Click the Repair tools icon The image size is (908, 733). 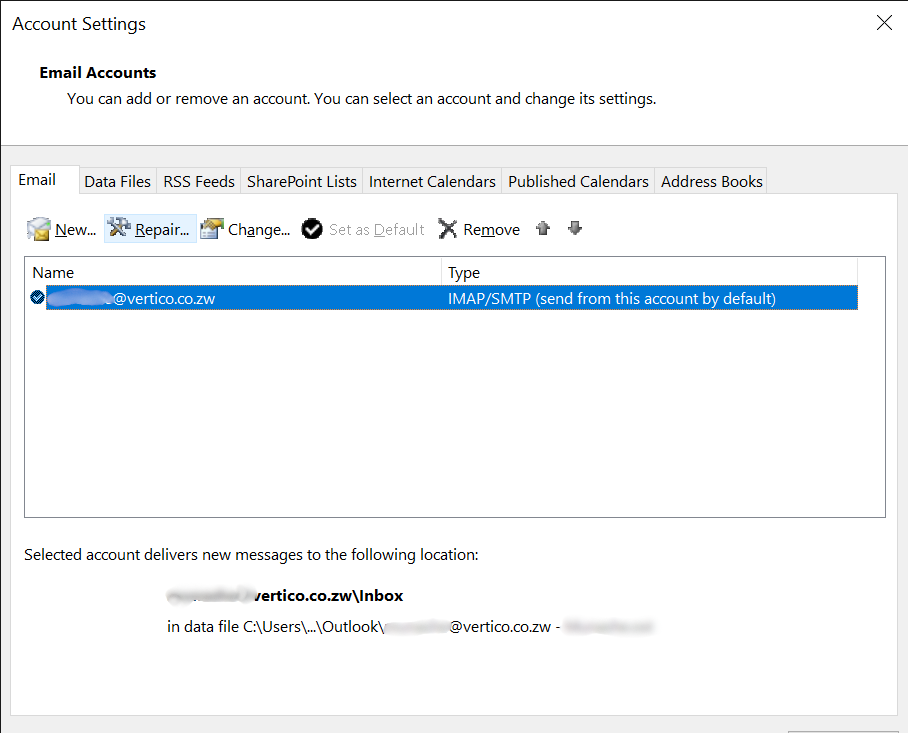(119, 229)
